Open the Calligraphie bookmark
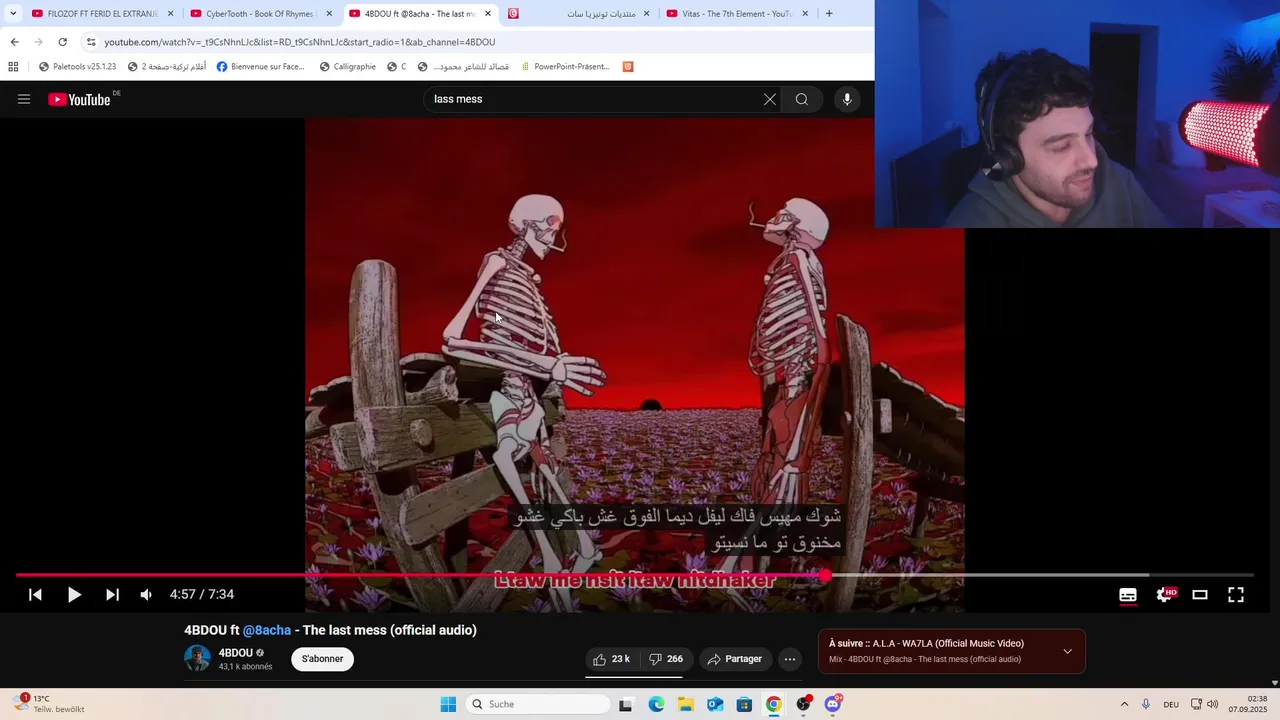This screenshot has width=1280, height=720. point(347,67)
